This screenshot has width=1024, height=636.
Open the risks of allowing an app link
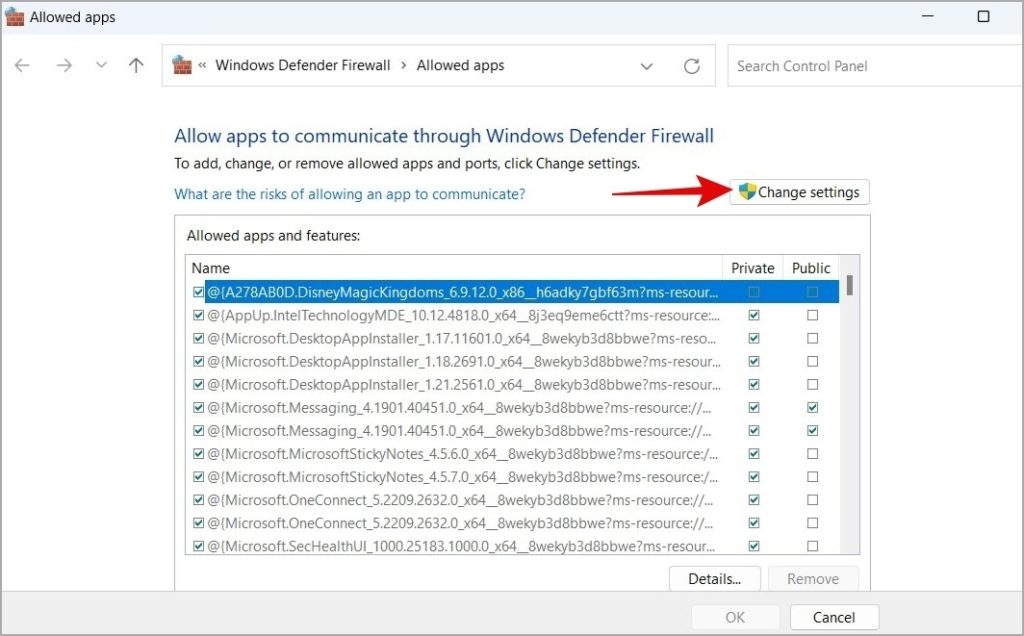coord(349,194)
